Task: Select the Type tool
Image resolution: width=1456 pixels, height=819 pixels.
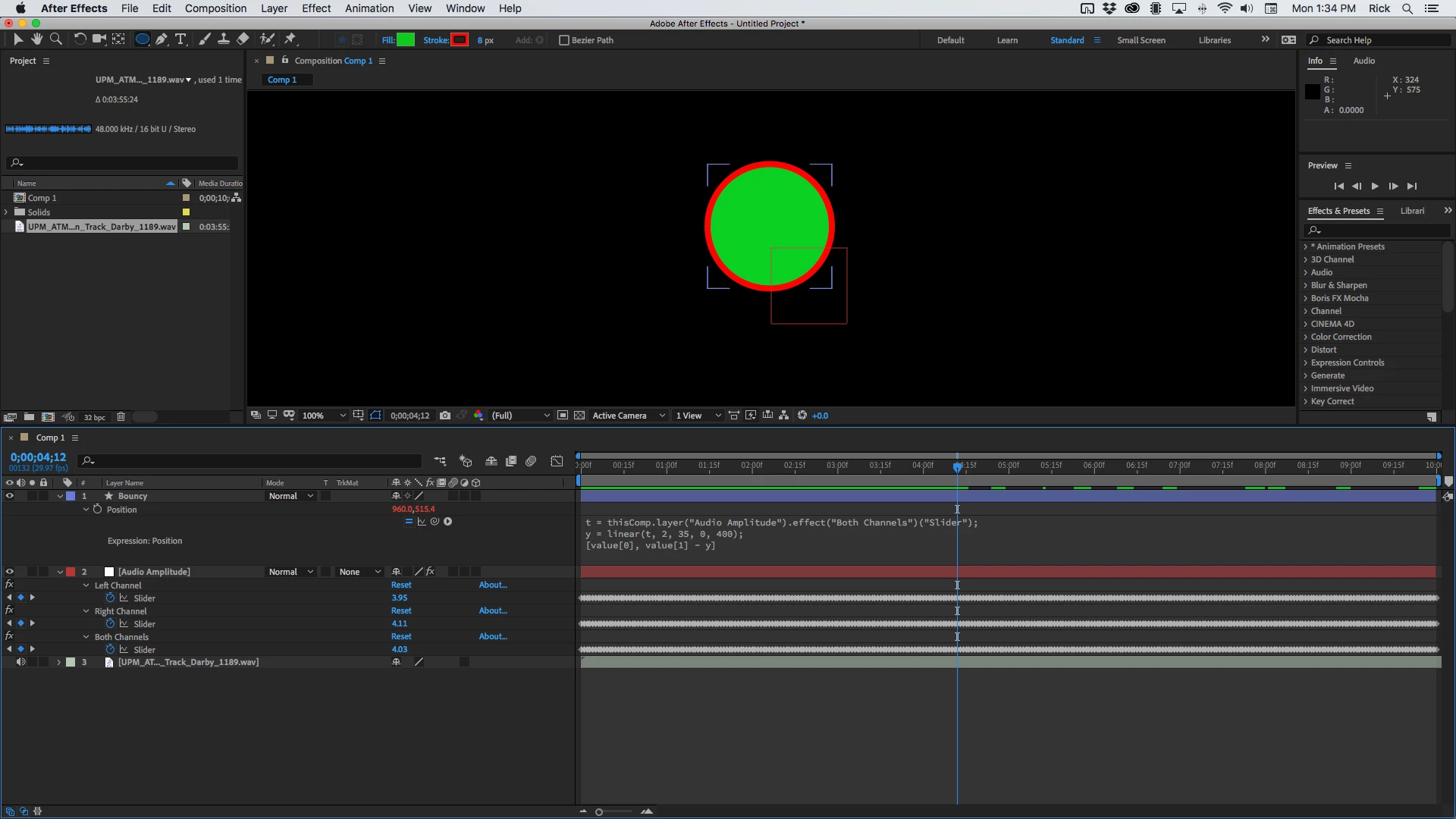Action: (x=180, y=39)
